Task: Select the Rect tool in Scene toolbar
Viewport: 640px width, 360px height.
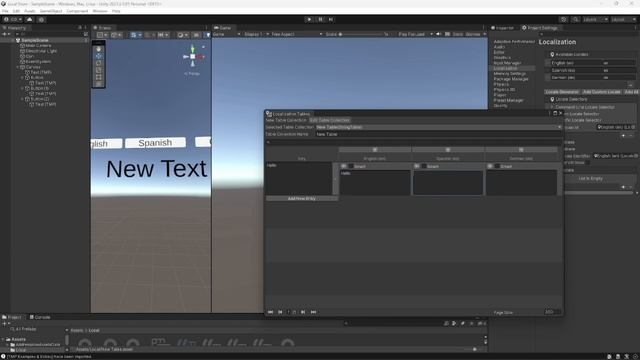Action: click(x=98, y=77)
